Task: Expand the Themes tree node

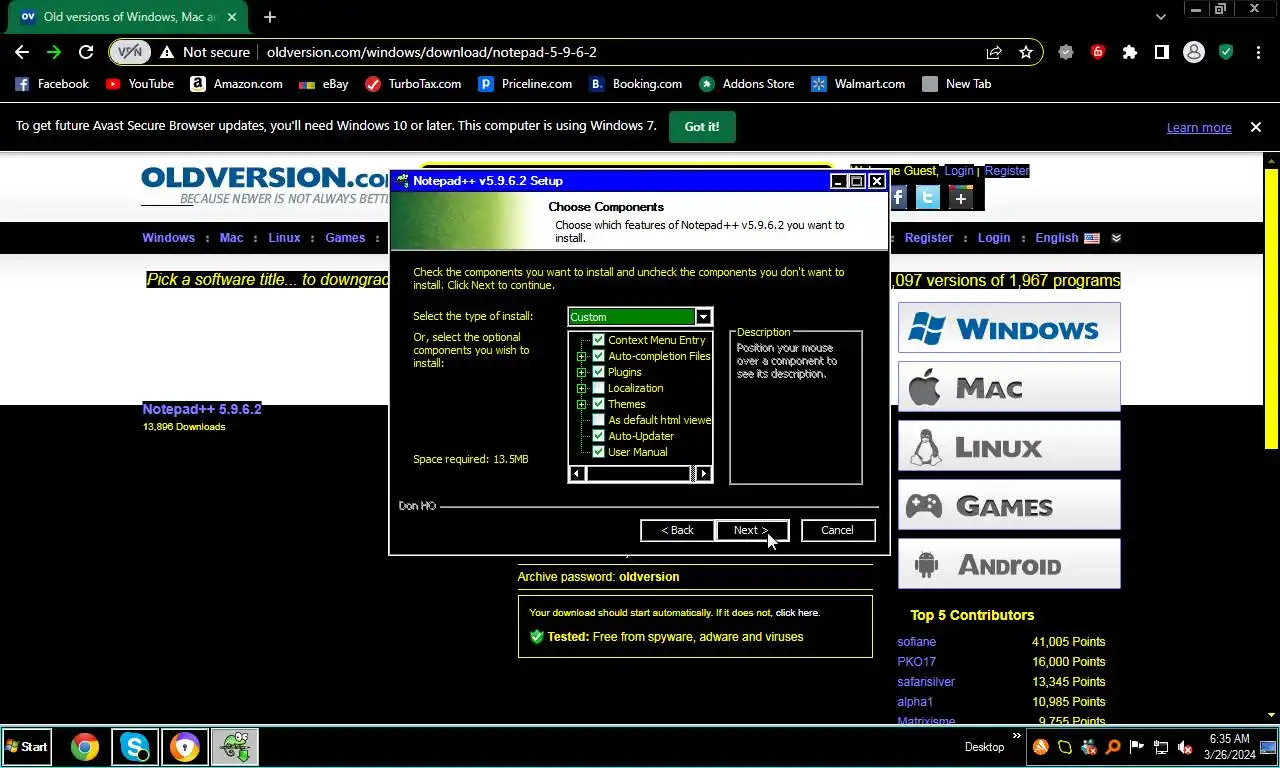Action: coord(581,404)
